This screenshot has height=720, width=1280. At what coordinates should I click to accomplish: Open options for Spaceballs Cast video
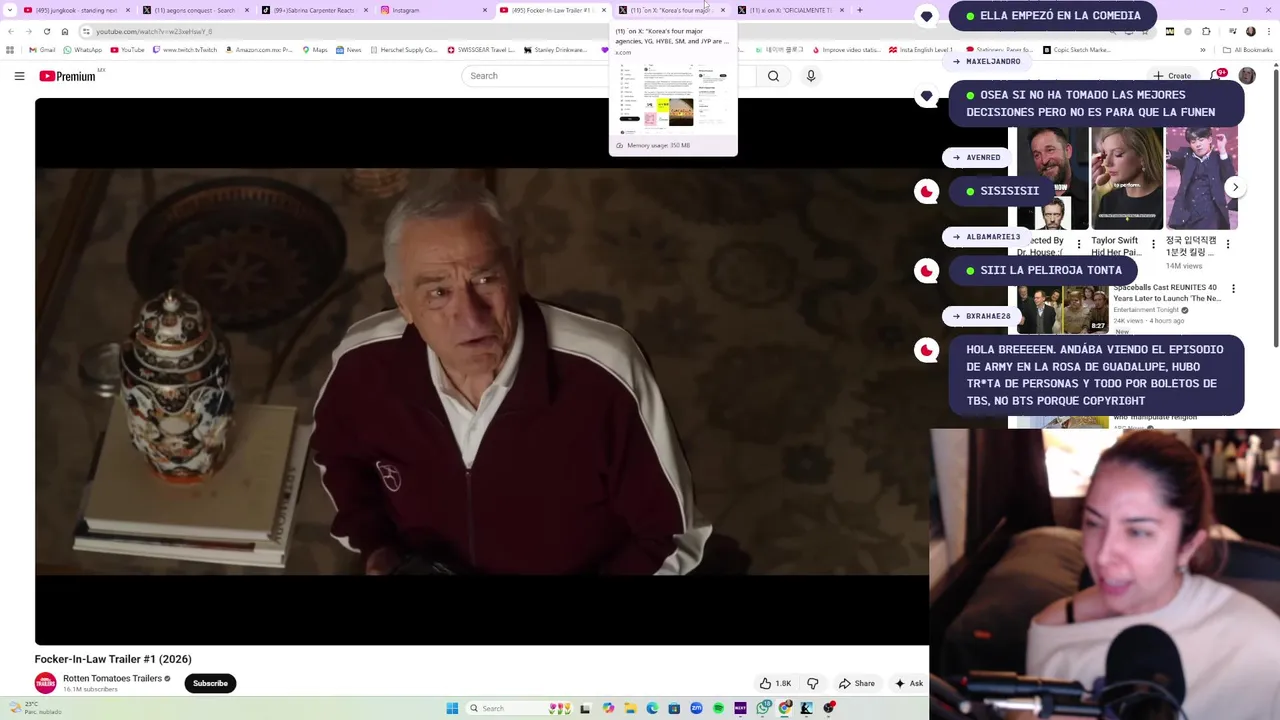click(x=1233, y=289)
